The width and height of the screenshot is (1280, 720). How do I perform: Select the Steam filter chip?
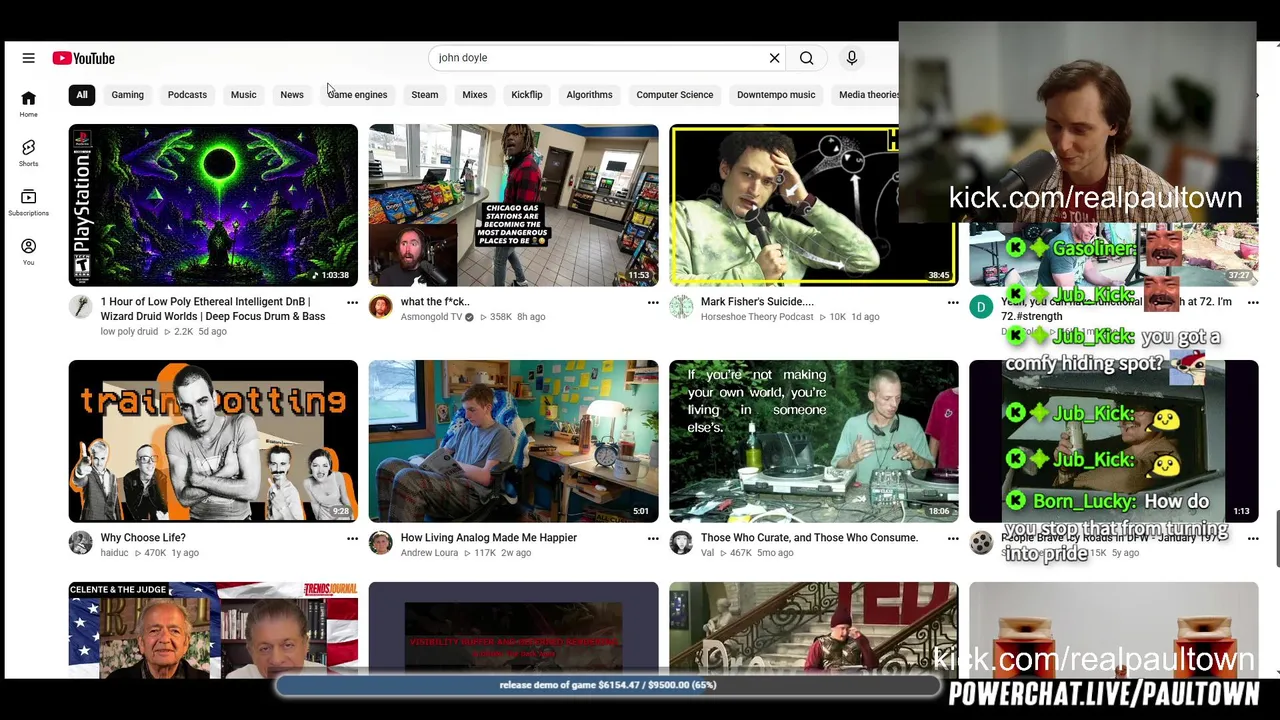425,95
